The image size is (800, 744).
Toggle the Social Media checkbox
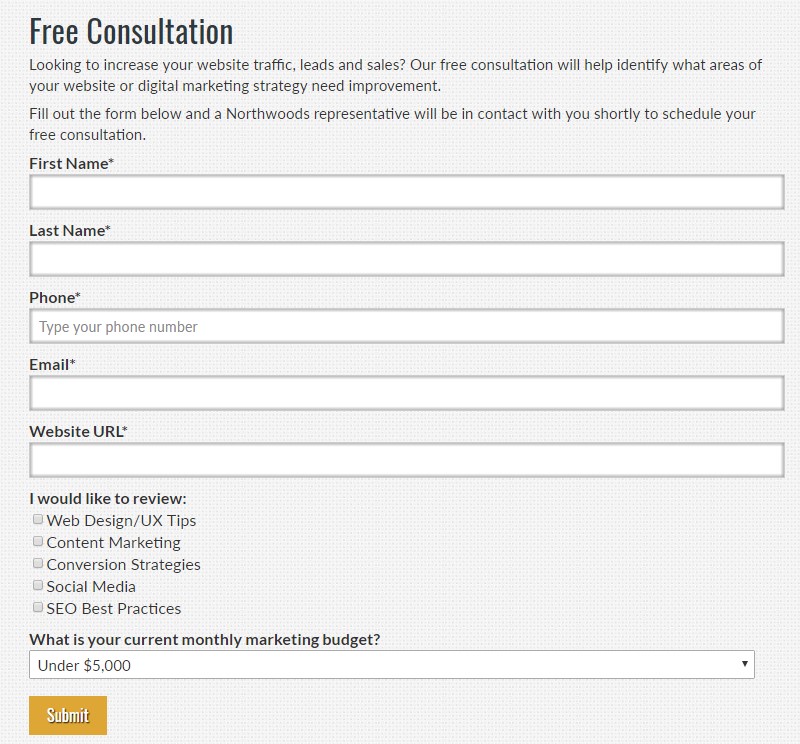pyautogui.click(x=38, y=585)
